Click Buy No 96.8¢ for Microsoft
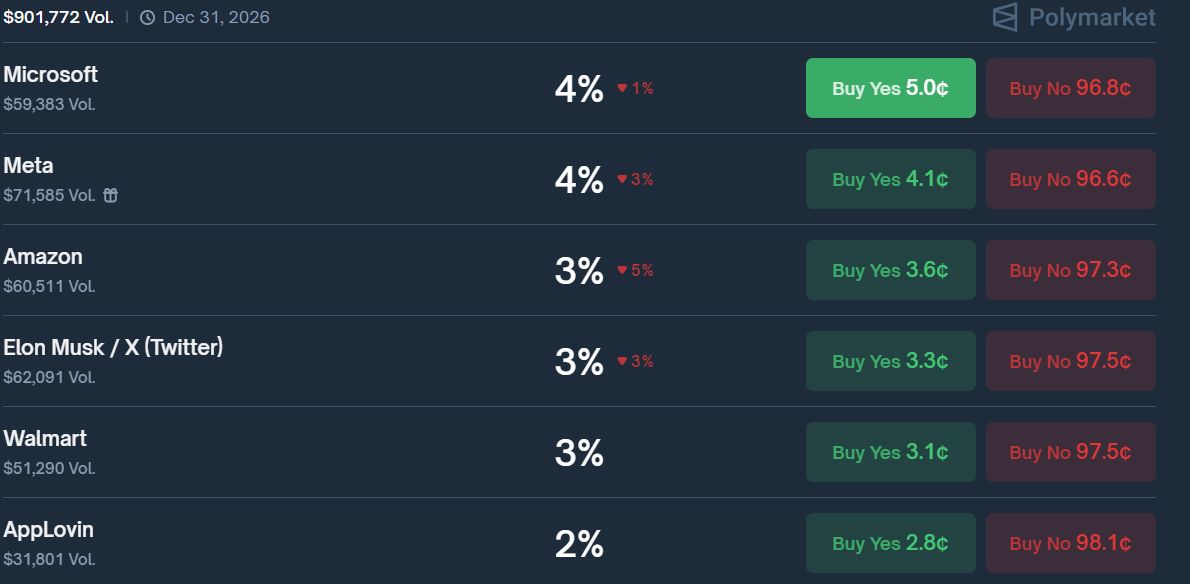 tap(1070, 88)
